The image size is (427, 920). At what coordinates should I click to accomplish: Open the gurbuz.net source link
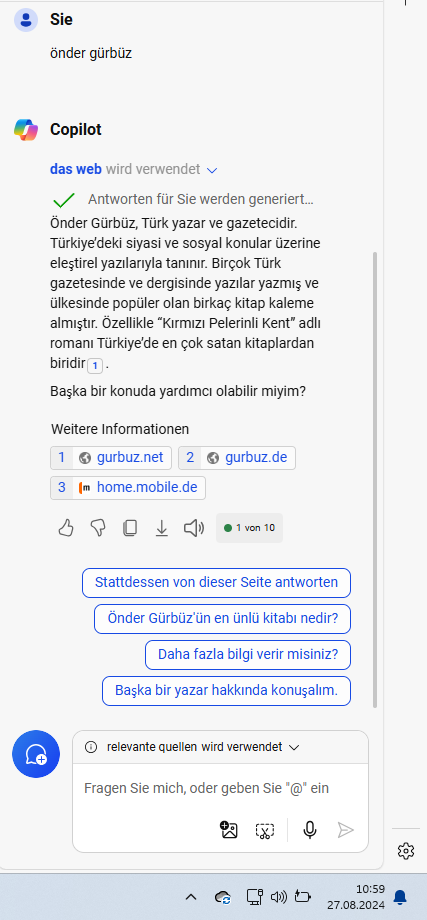[x=111, y=458]
